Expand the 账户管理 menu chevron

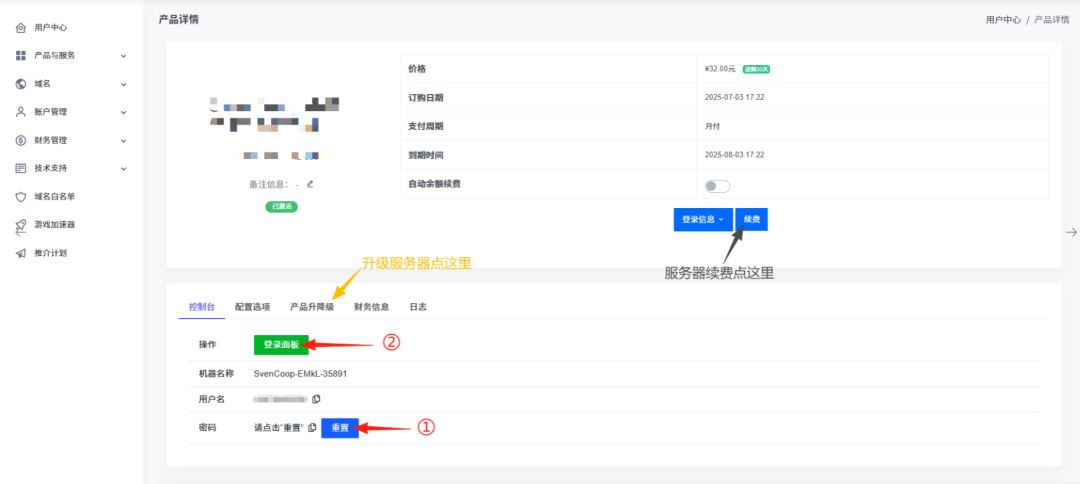click(123, 112)
